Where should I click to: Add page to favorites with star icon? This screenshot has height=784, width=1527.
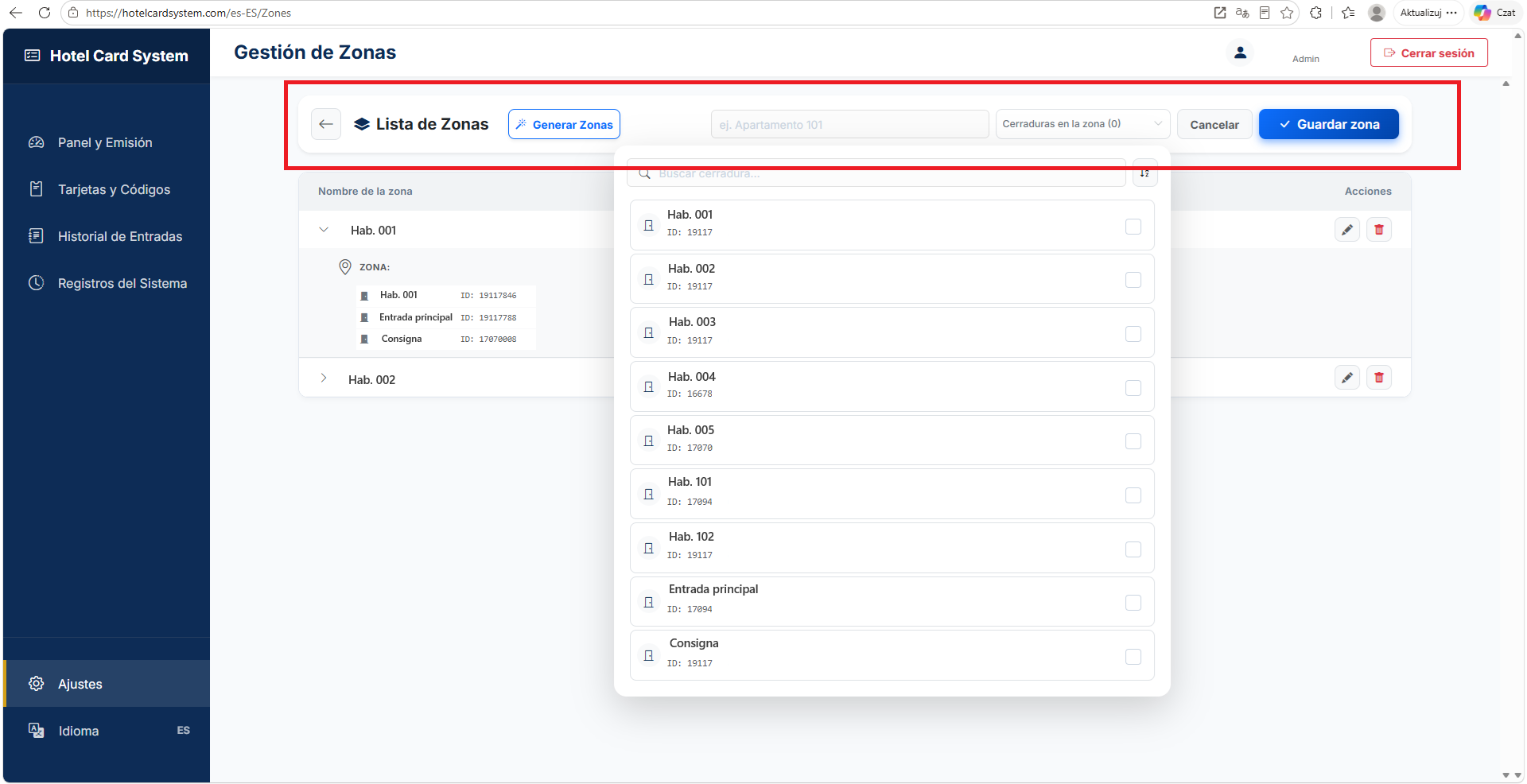point(1287,13)
